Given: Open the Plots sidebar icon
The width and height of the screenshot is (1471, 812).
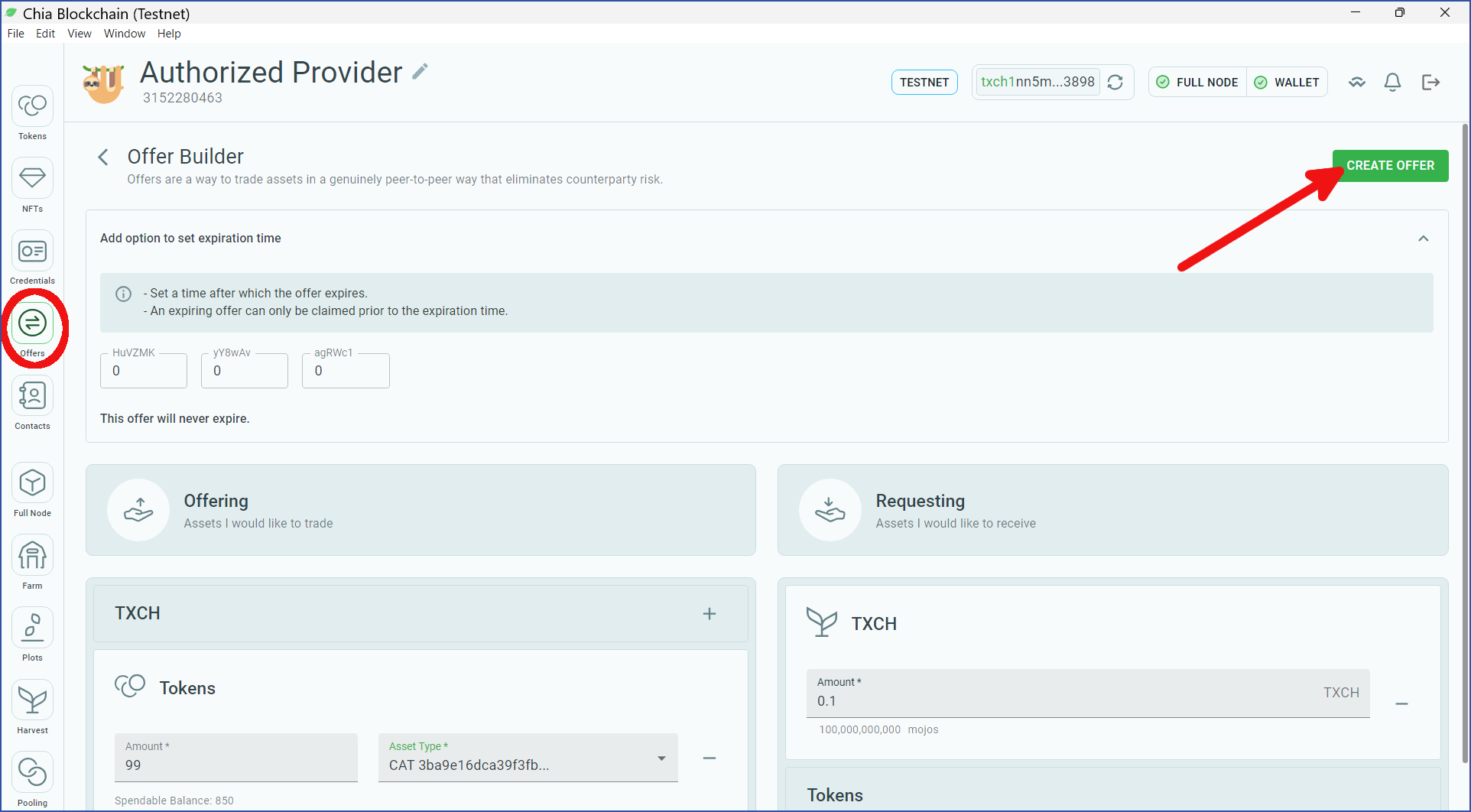Looking at the screenshot, I should [32, 635].
